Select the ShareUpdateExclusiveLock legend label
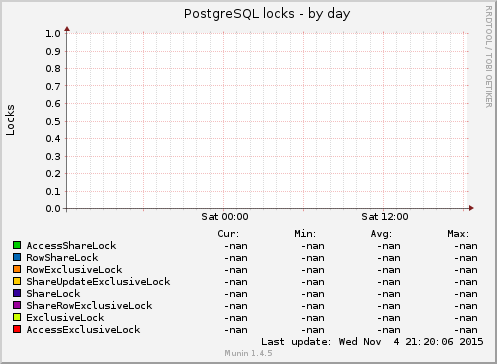This screenshot has height=364, width=497. (98, 282)
